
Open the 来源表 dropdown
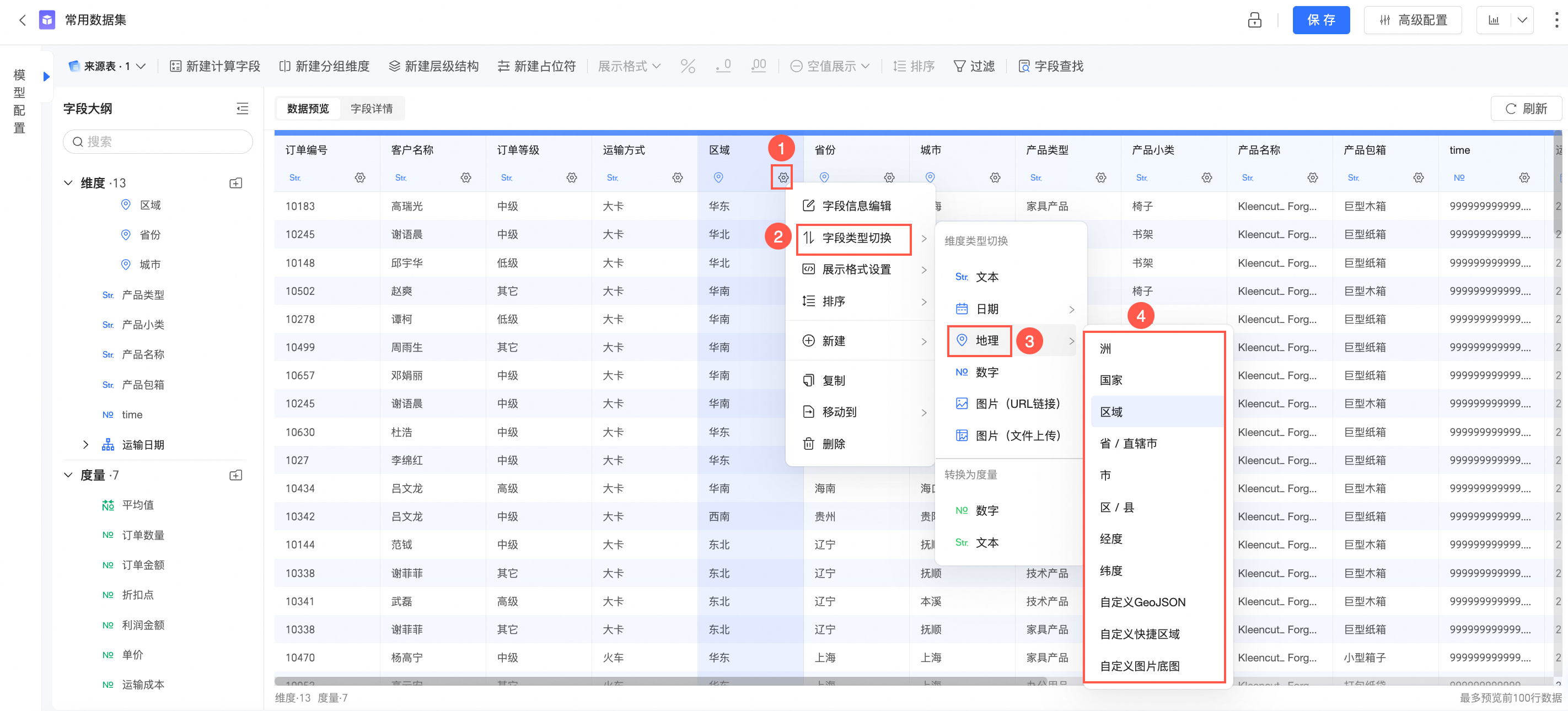click(x=107, y=66)
